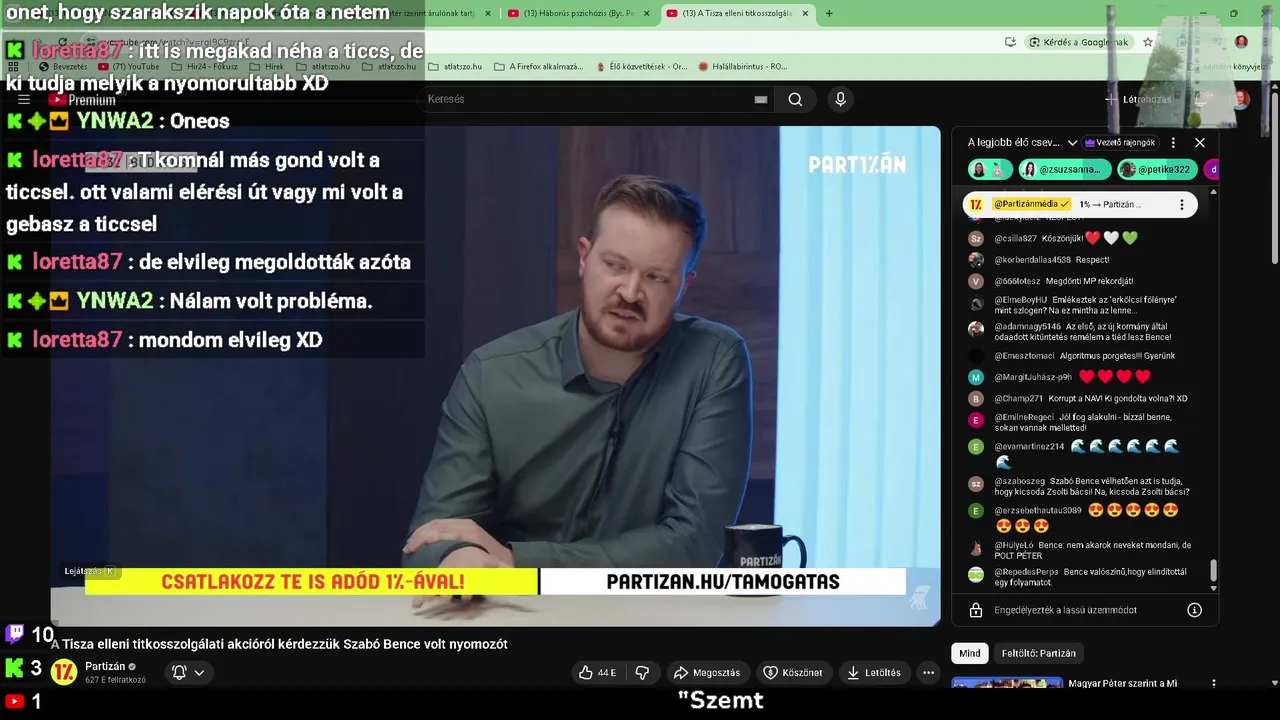Image resolution: width=1280 pixels, height=720 pixels.
Task: Open the browser profile avatar
Action: 1241,42
